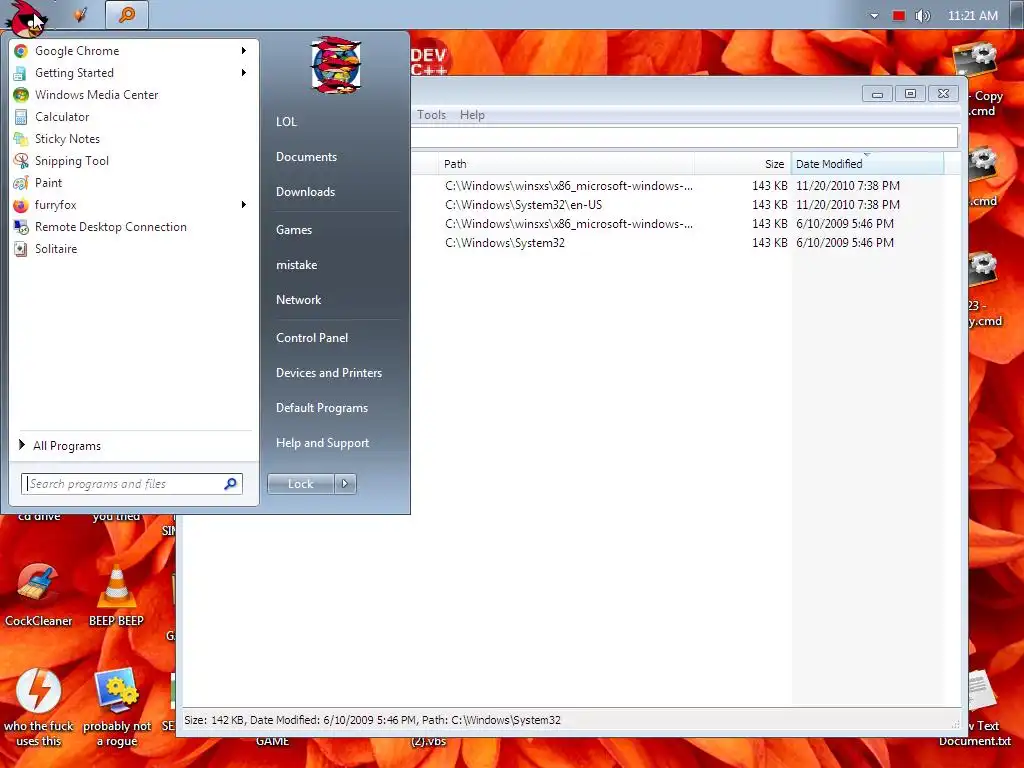This screenshot has width=1024, height=768.
Task: Open shutdown options arrow beside Lock
Action: point(345,484)
